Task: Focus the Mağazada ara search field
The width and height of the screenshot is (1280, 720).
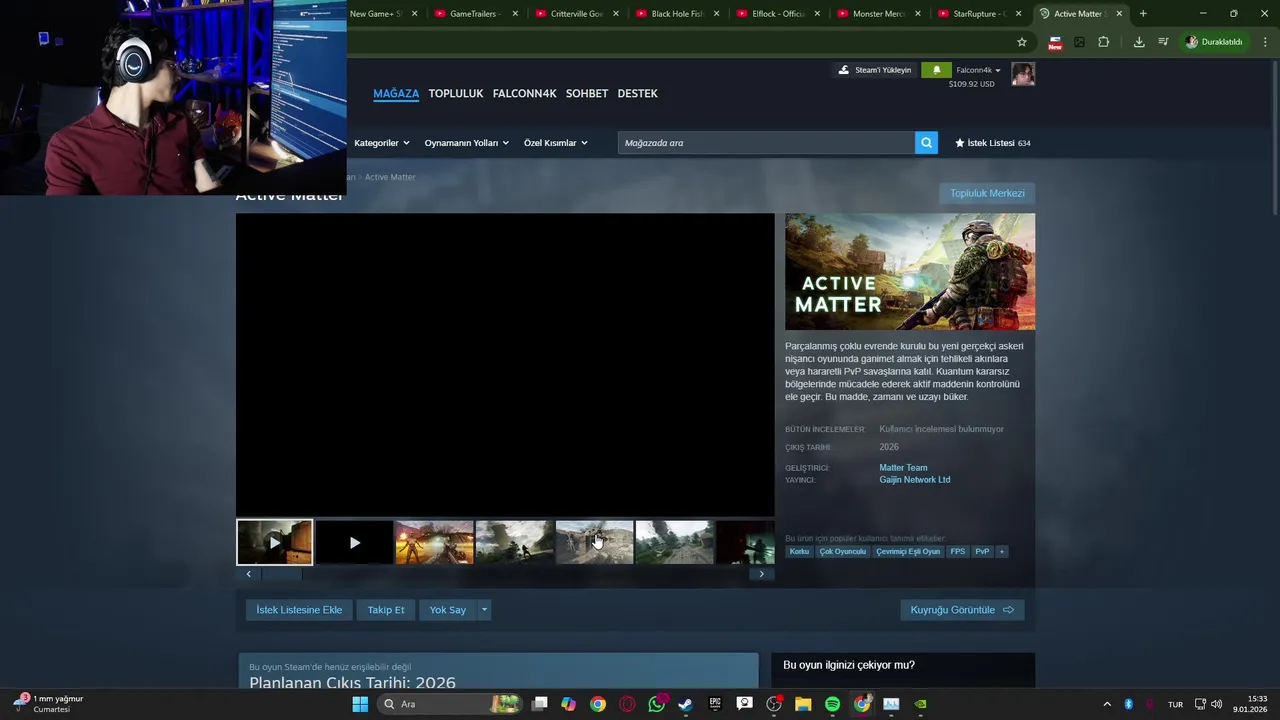Action: pyautogui.click(x=766, y=143)
